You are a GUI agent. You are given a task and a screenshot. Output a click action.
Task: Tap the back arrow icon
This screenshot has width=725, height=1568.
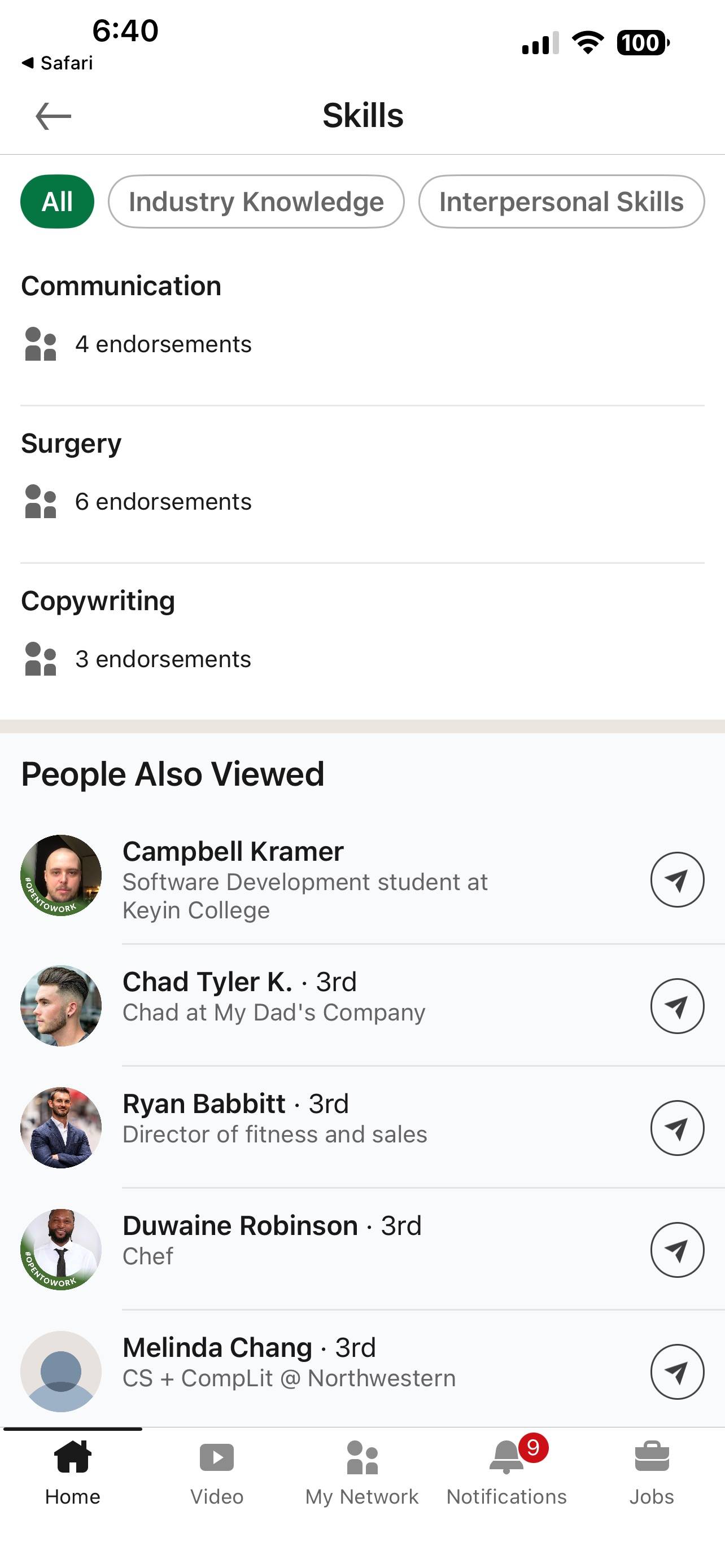(54, 116)
